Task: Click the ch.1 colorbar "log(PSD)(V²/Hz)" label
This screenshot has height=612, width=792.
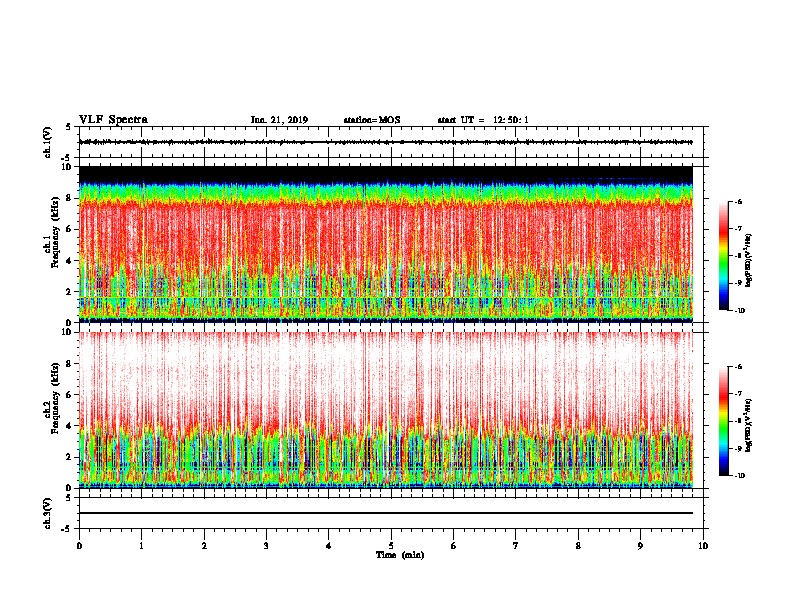Action: 749,261
